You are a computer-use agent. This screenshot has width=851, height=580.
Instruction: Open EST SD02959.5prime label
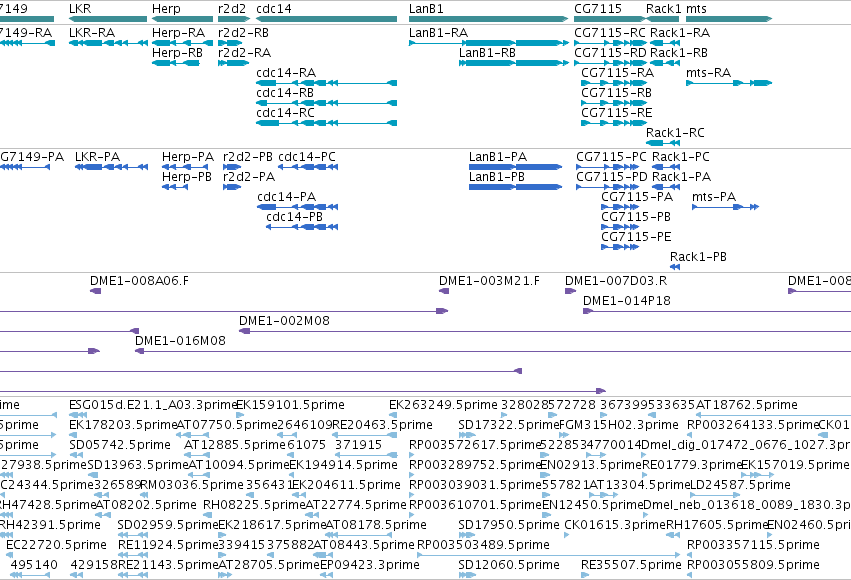(168, 525)
